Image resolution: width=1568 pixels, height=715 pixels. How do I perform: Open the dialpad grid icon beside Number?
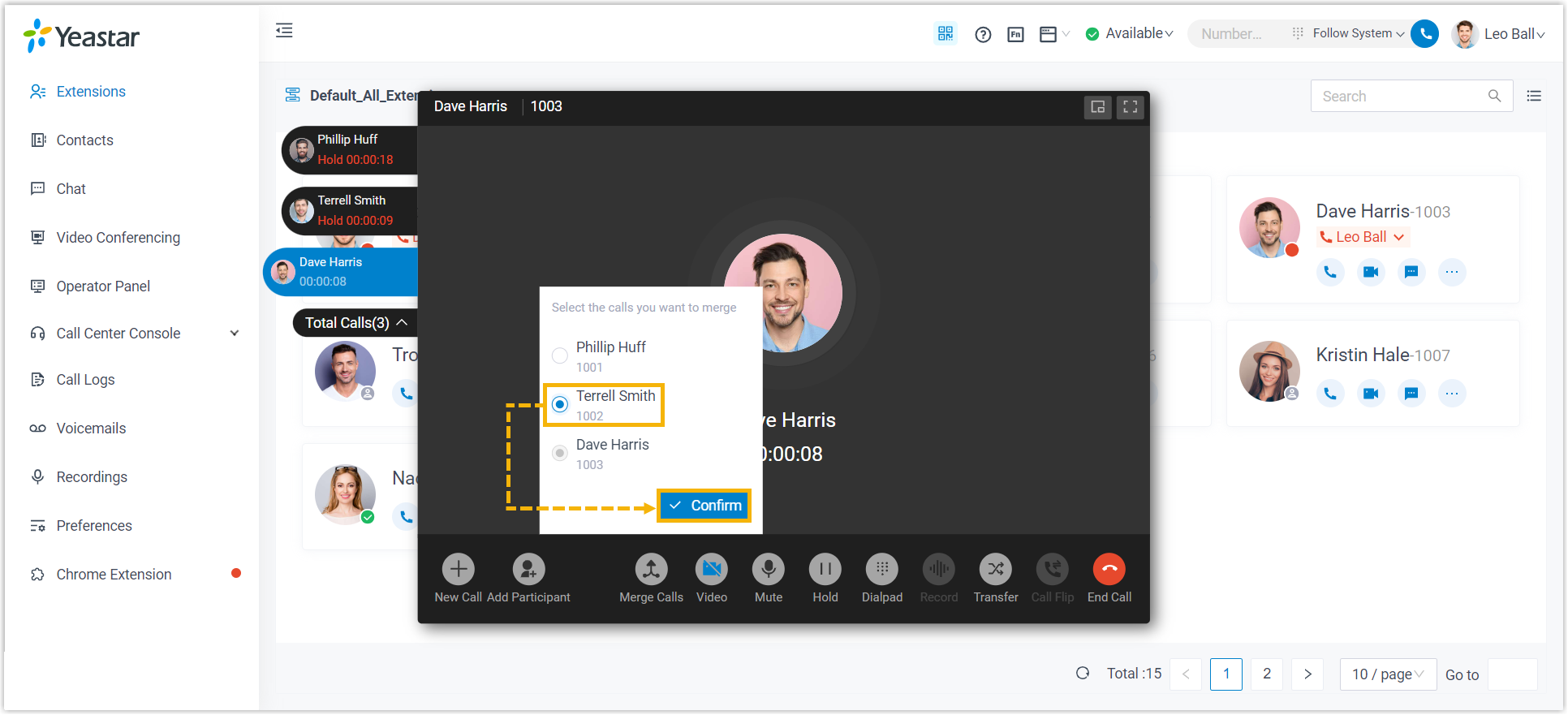(x=1298, y=33)
